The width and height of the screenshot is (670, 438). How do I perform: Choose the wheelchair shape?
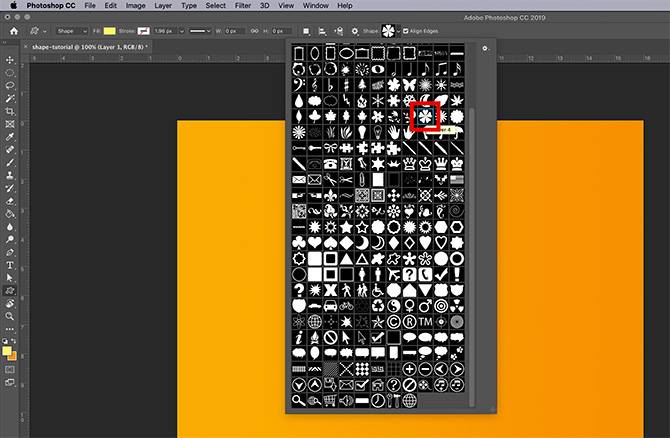click(x=378, y=290)
